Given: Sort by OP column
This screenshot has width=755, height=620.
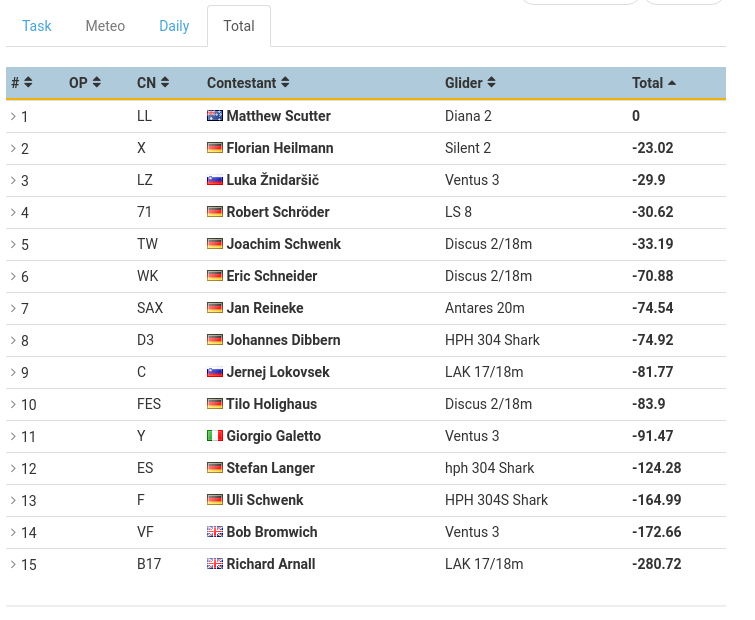Looking at the screenshot, I should (85, 83).
